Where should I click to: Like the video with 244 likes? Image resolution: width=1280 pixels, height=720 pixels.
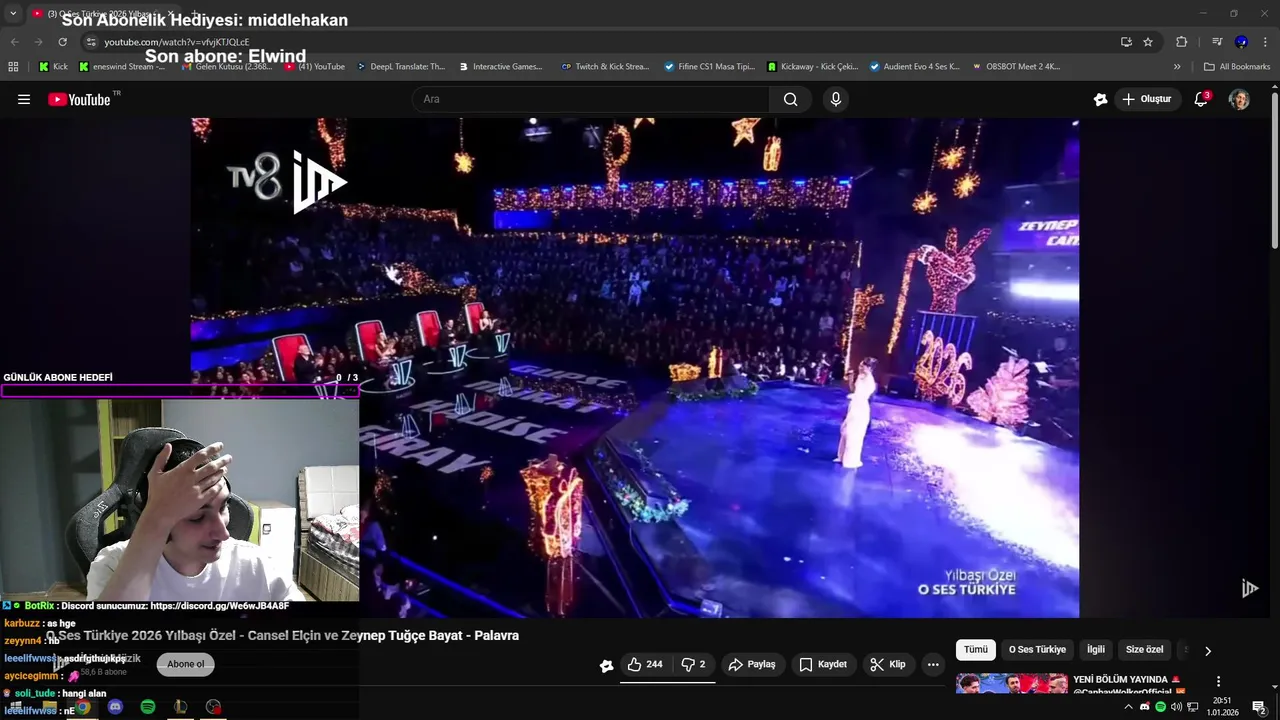tap(645, 664)
